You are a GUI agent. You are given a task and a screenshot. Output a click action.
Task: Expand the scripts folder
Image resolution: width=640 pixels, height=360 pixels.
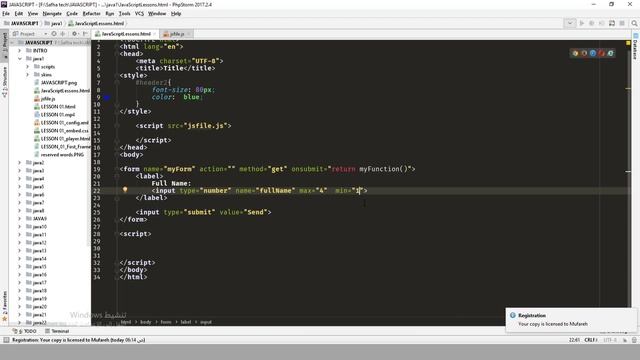tap(27, 67)
